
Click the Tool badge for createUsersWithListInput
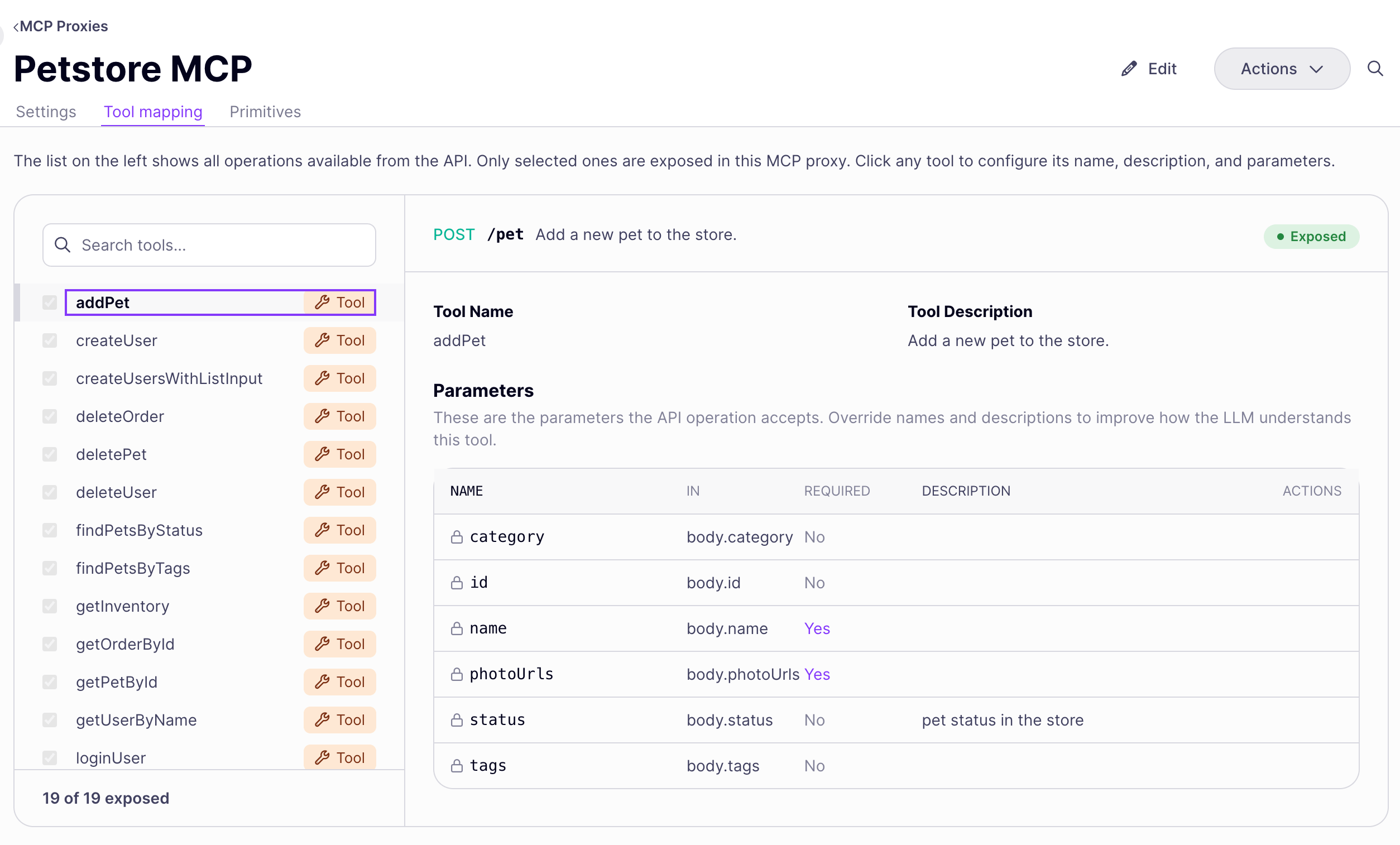tap(339, 378)
